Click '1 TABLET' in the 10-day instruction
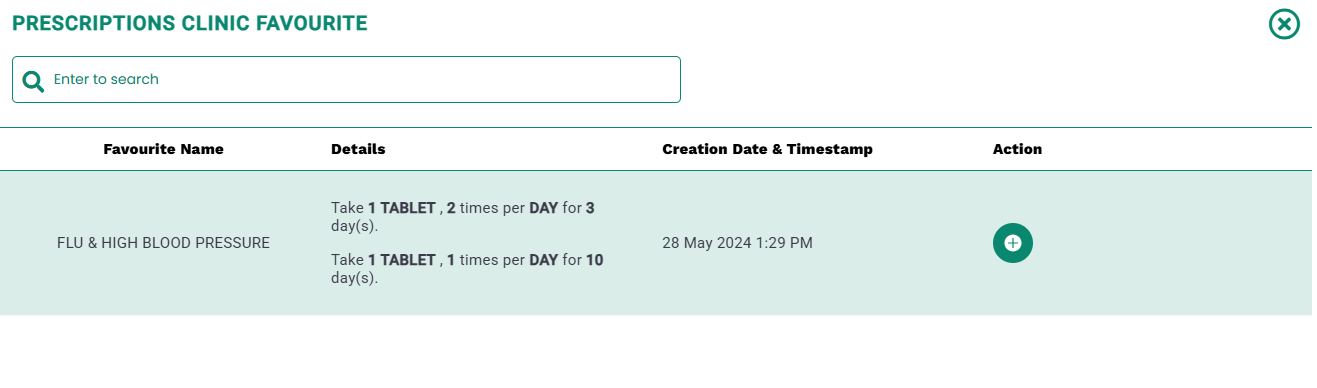 tap(401, 260)
